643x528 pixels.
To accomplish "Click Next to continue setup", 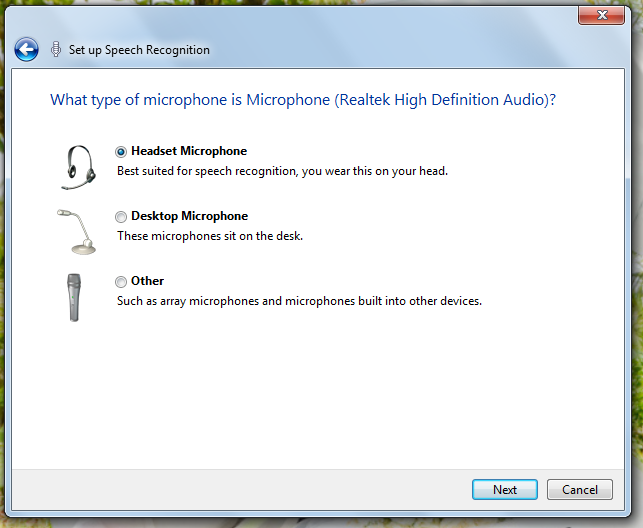I will click(x=505, y=489).
